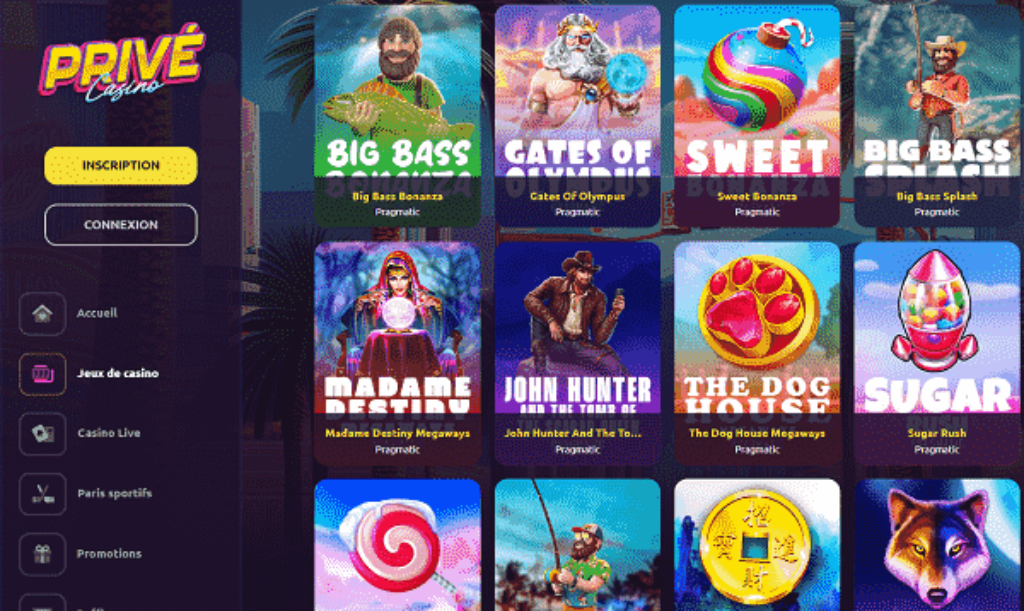Select Madame Destiny Megaways game
1024x611 pixels.
coord(397,353)
